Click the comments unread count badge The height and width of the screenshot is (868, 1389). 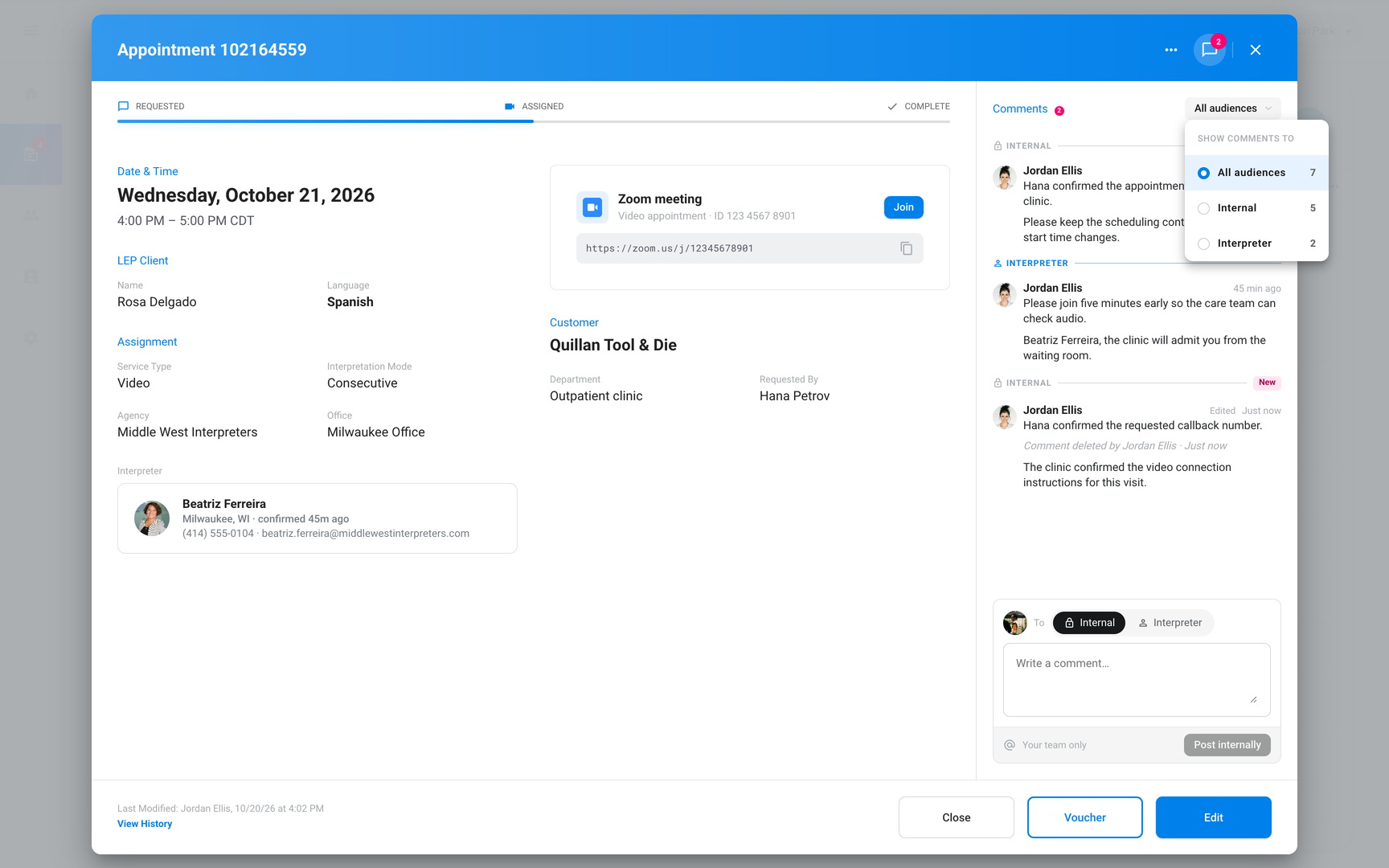[1059, 111]
